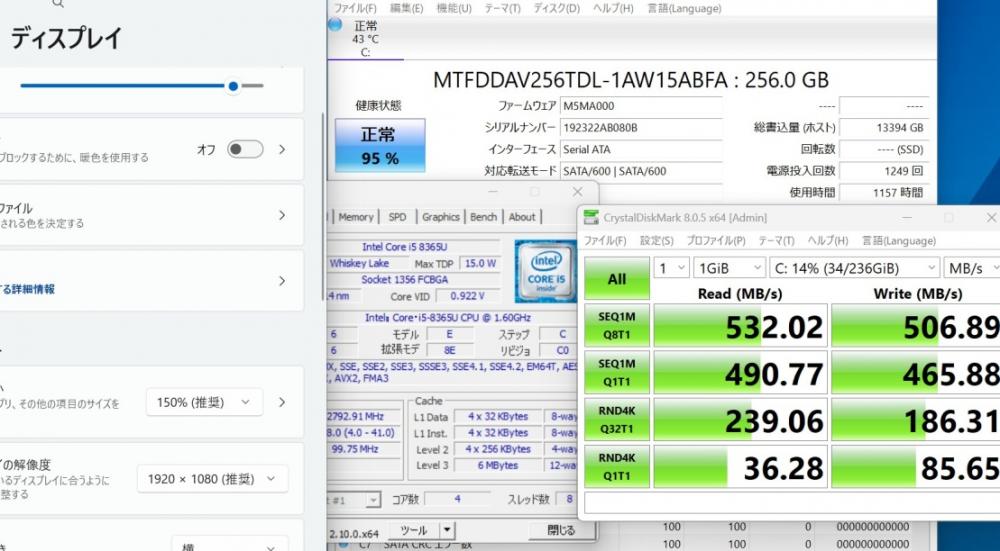Click the Intel Core i5 logo in CPU-Z
1000x551 pixels.
(x=545, y=271)
